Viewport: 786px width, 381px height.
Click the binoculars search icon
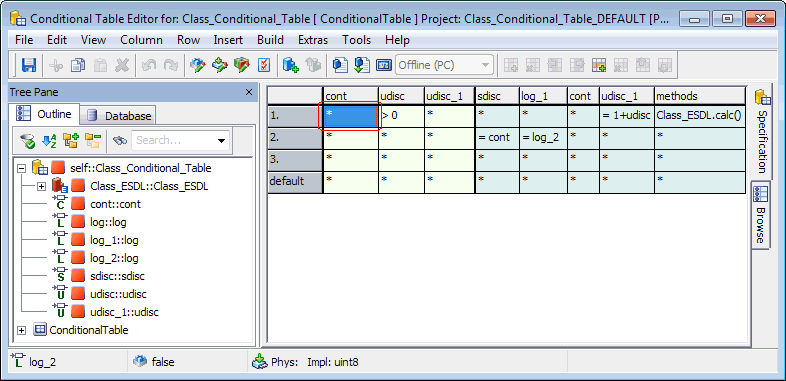120,141
